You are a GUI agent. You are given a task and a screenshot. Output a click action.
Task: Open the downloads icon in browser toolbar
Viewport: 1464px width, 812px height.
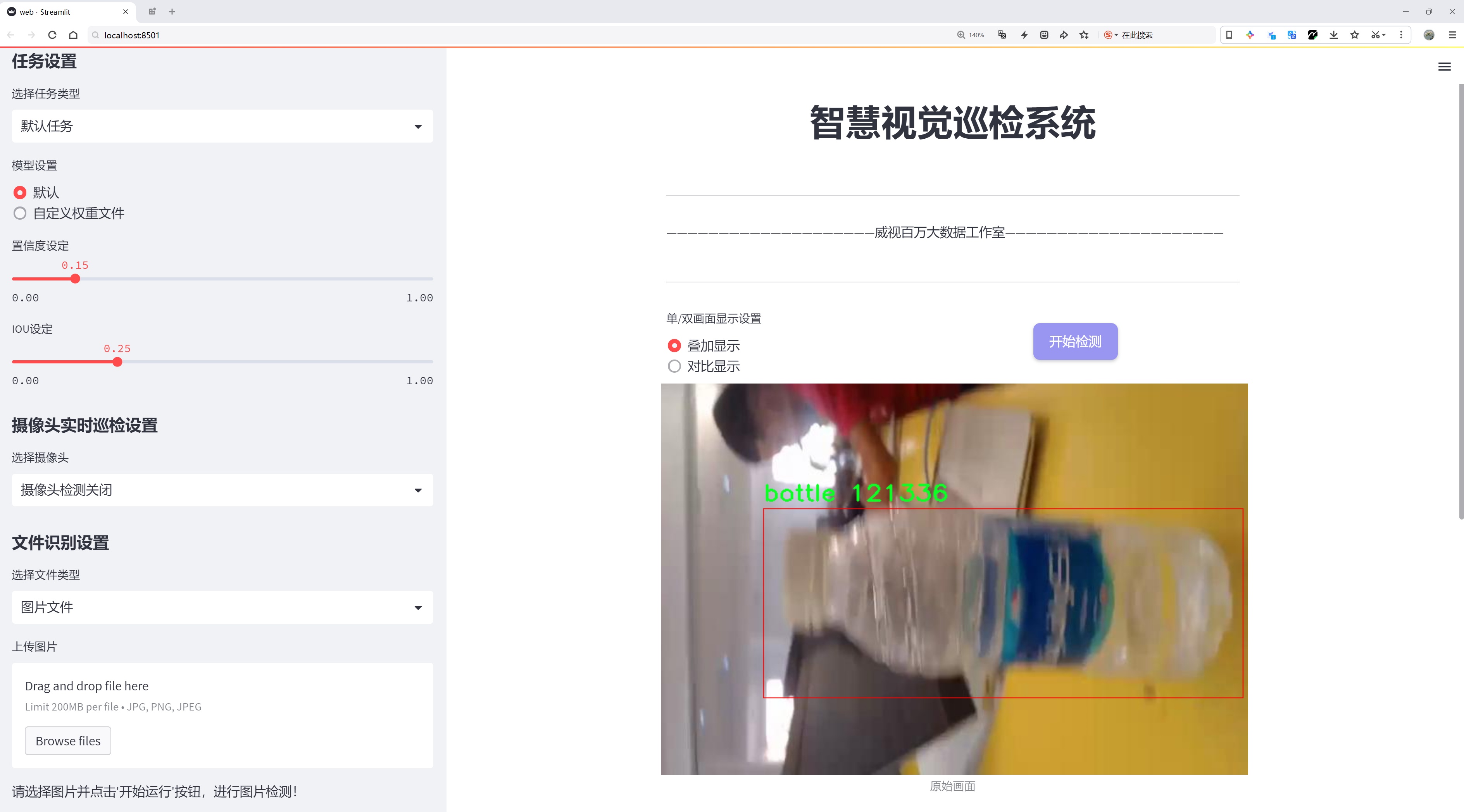pyautogui.click(x=1333, y=35)
